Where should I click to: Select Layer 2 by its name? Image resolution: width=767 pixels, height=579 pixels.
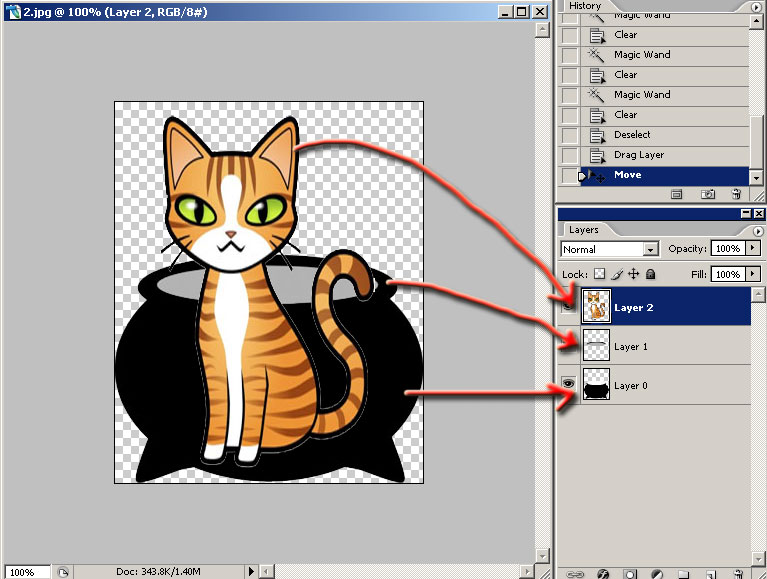tap(633, 308)
